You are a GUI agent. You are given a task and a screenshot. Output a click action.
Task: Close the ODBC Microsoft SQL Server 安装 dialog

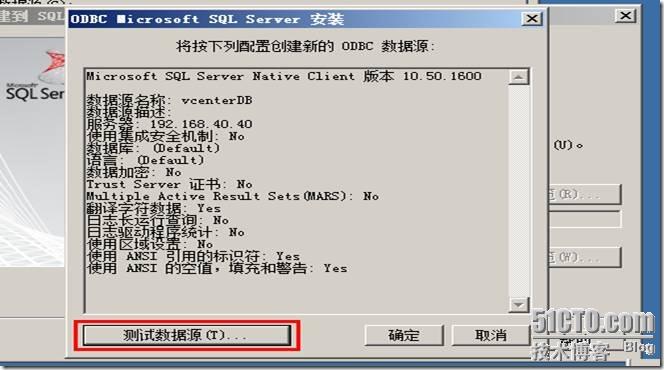click(532, 19)
